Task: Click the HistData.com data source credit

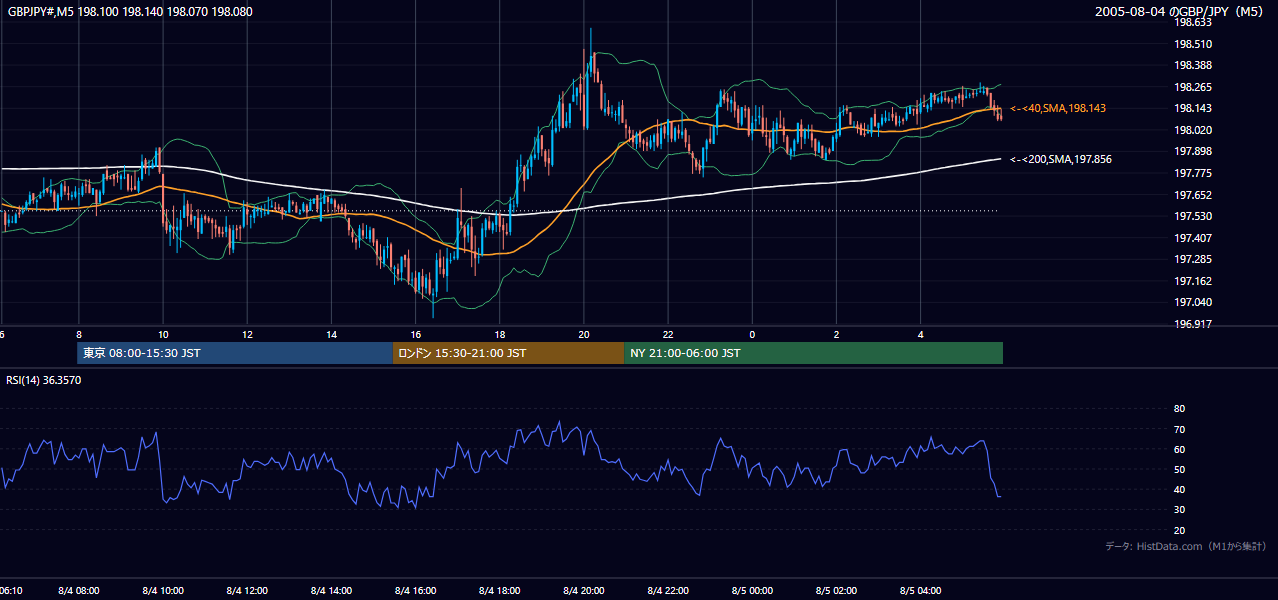Action: click(x=1185, y=546)
